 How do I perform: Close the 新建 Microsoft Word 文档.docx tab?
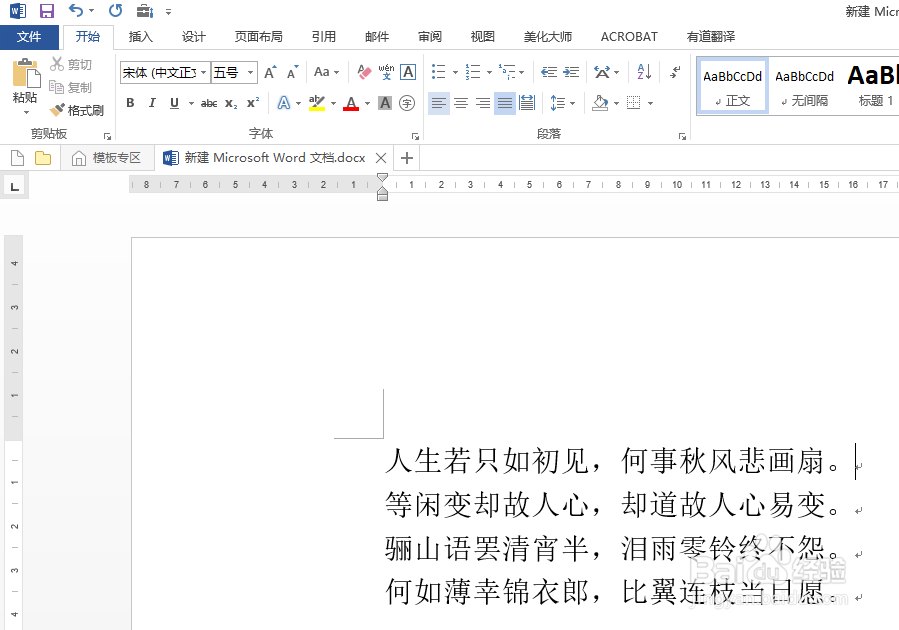click(x=381, y=158)
